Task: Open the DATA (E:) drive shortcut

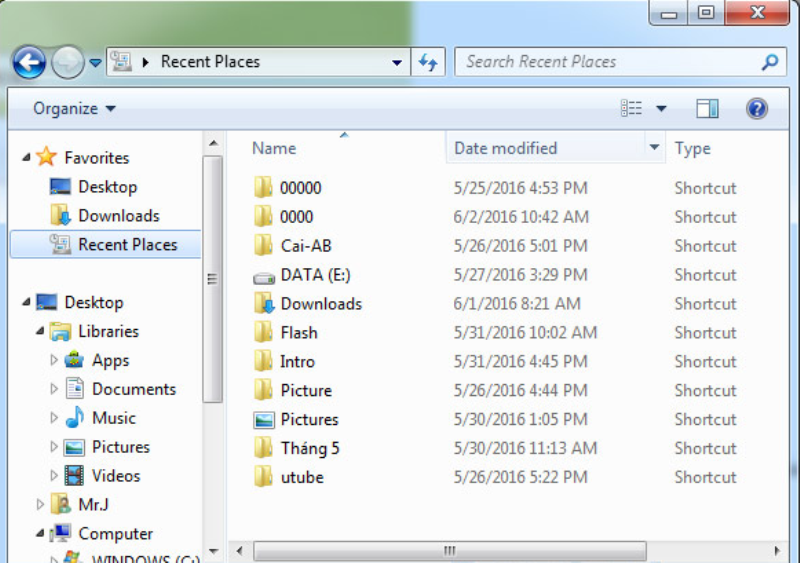Action: coord(315,275)
